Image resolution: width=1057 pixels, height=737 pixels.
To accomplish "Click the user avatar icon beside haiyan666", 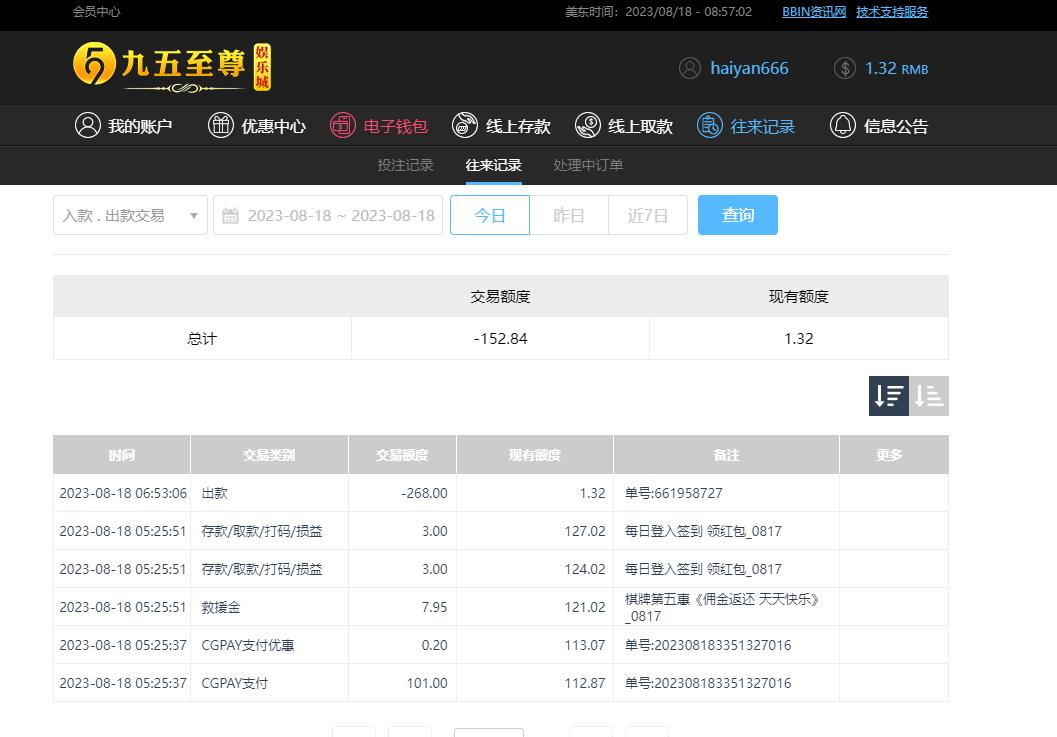I will click(x=690, y=68).
